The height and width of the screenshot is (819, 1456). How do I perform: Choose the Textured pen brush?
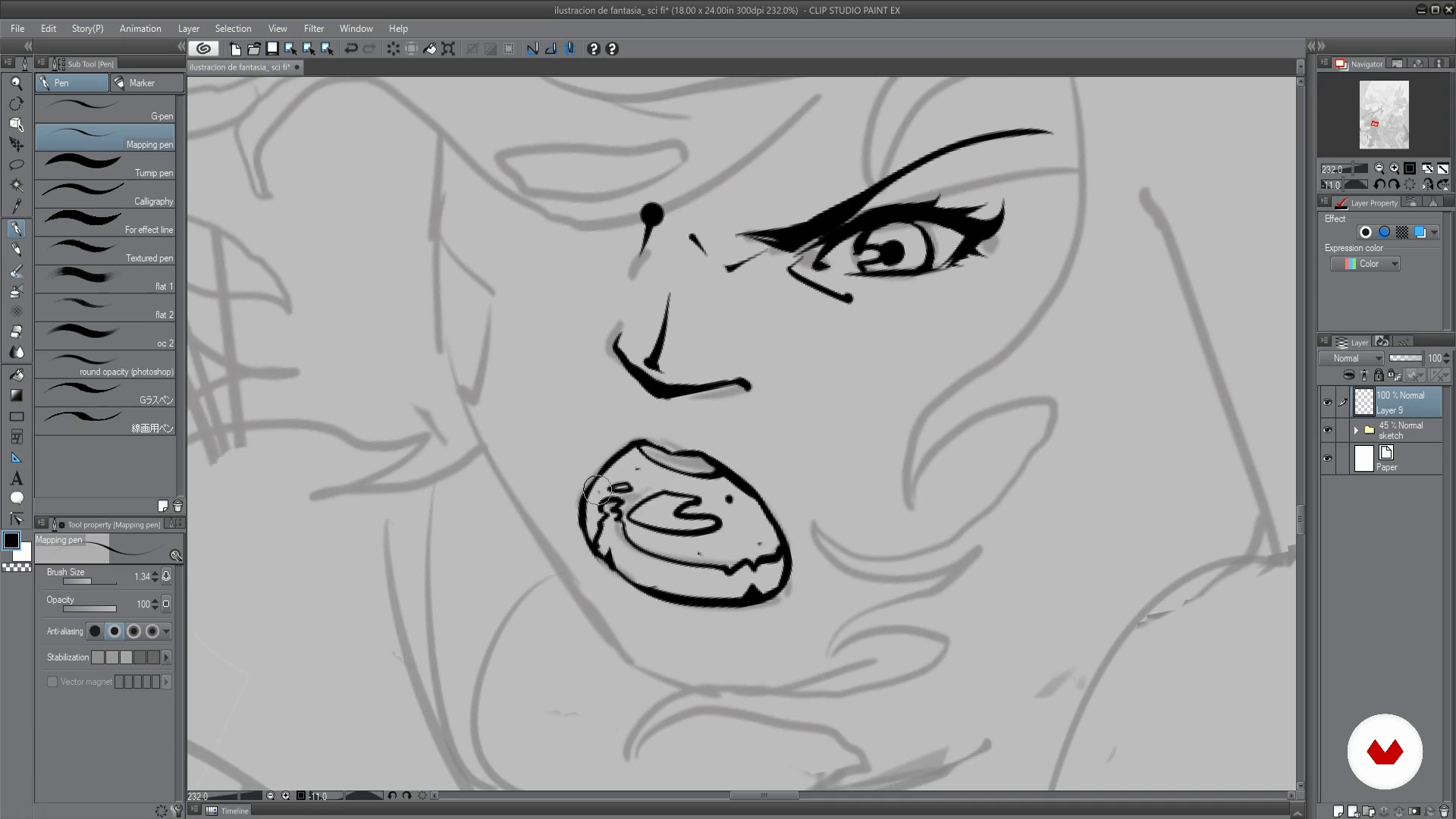[105, 250]
